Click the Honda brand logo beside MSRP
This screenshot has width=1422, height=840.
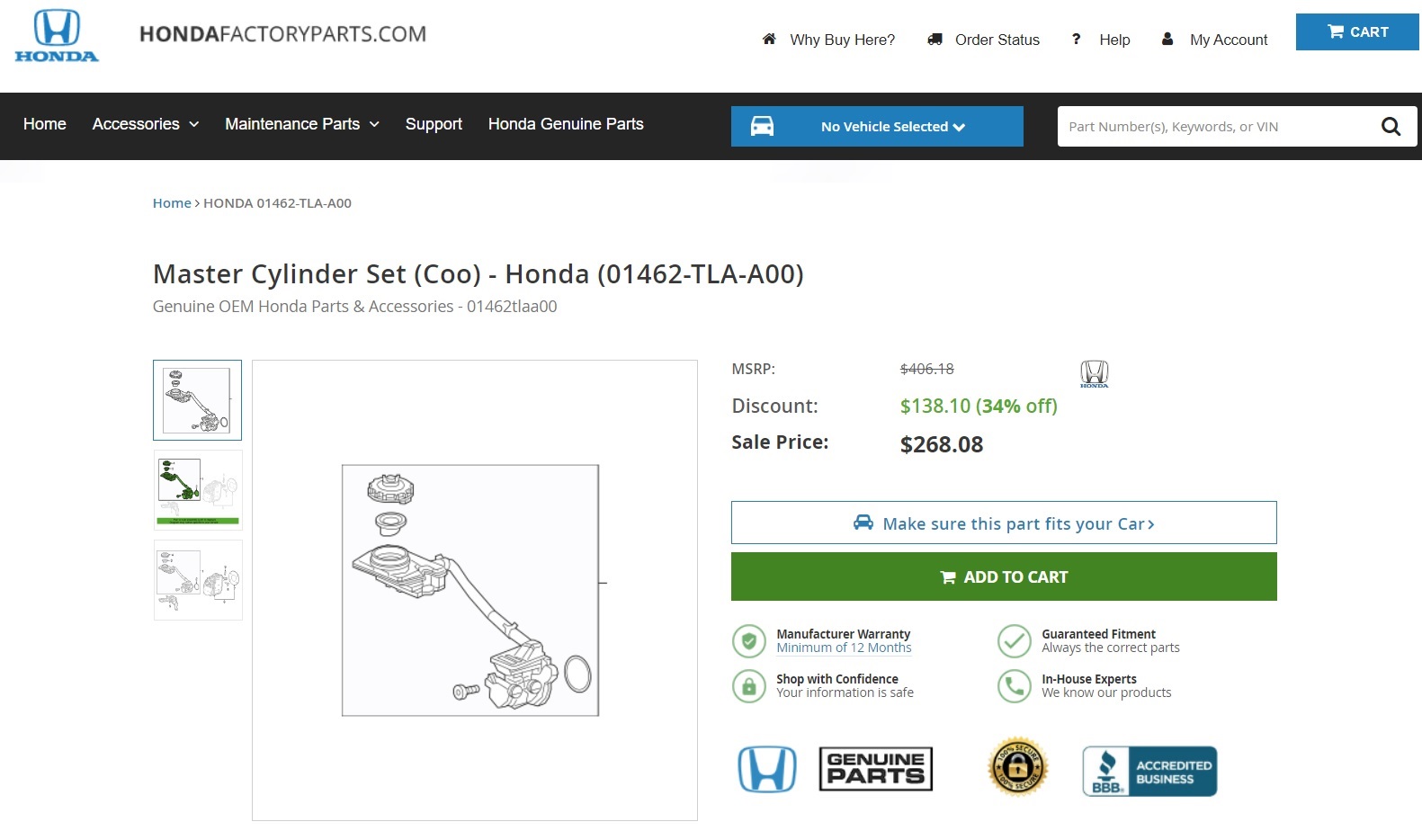coord(1094,373)
